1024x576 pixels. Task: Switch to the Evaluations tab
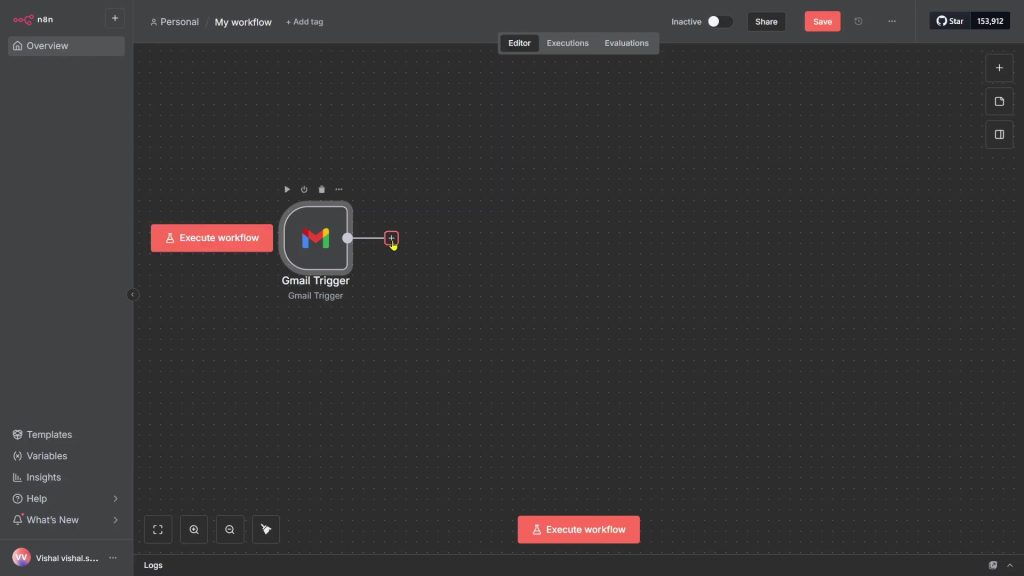click(626, 43)
